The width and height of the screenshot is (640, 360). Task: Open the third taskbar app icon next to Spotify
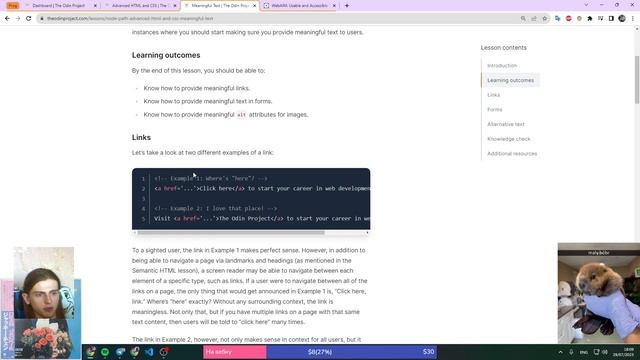(120, 352)
